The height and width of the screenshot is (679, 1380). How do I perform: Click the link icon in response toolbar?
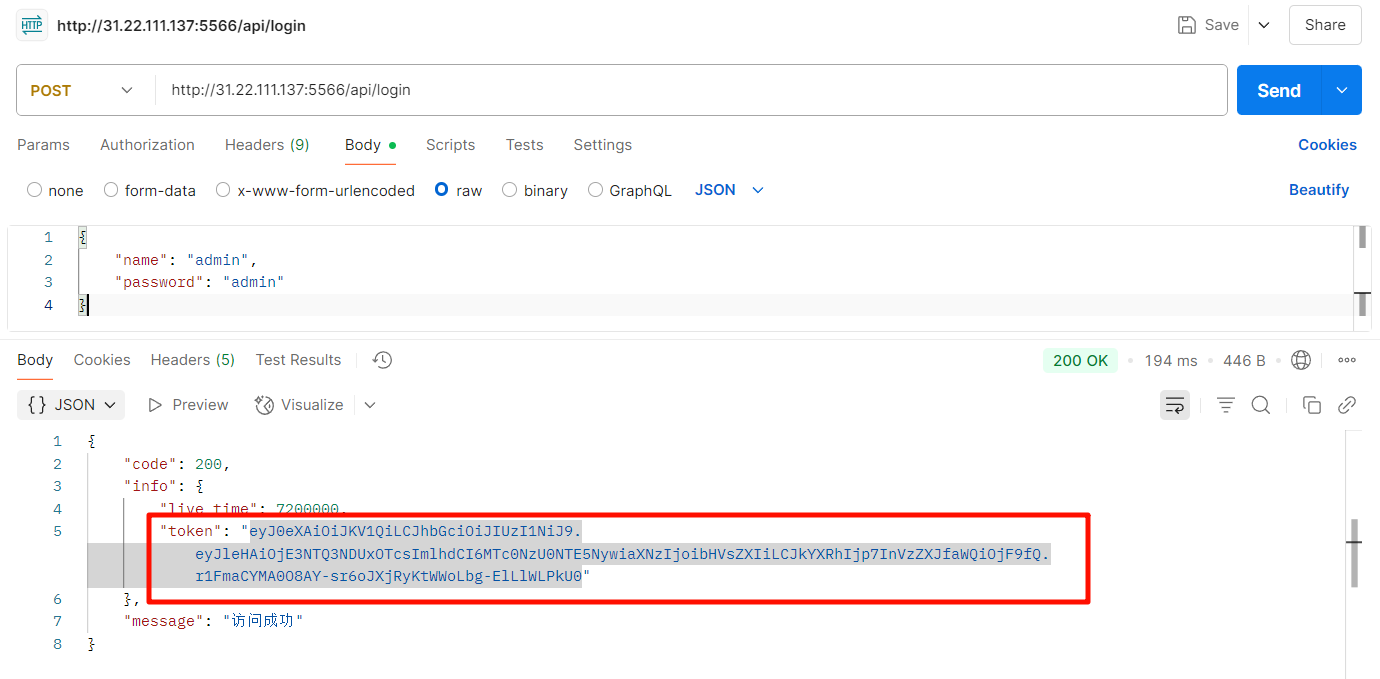(1346, 405)
